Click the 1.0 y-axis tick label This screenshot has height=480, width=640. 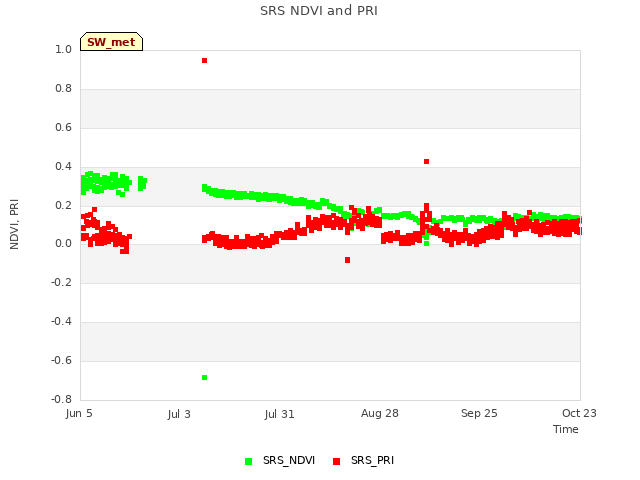point(63,49)
